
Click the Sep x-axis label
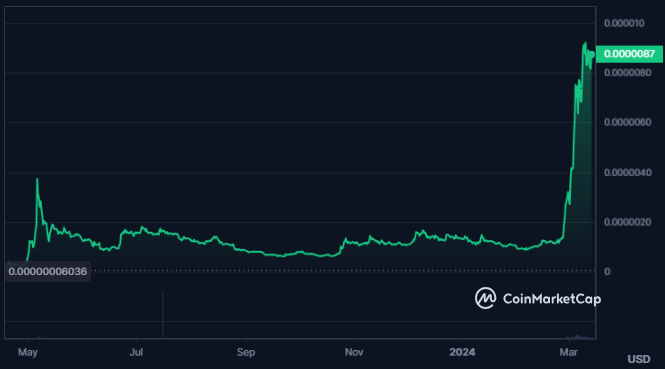coord(246,352)
